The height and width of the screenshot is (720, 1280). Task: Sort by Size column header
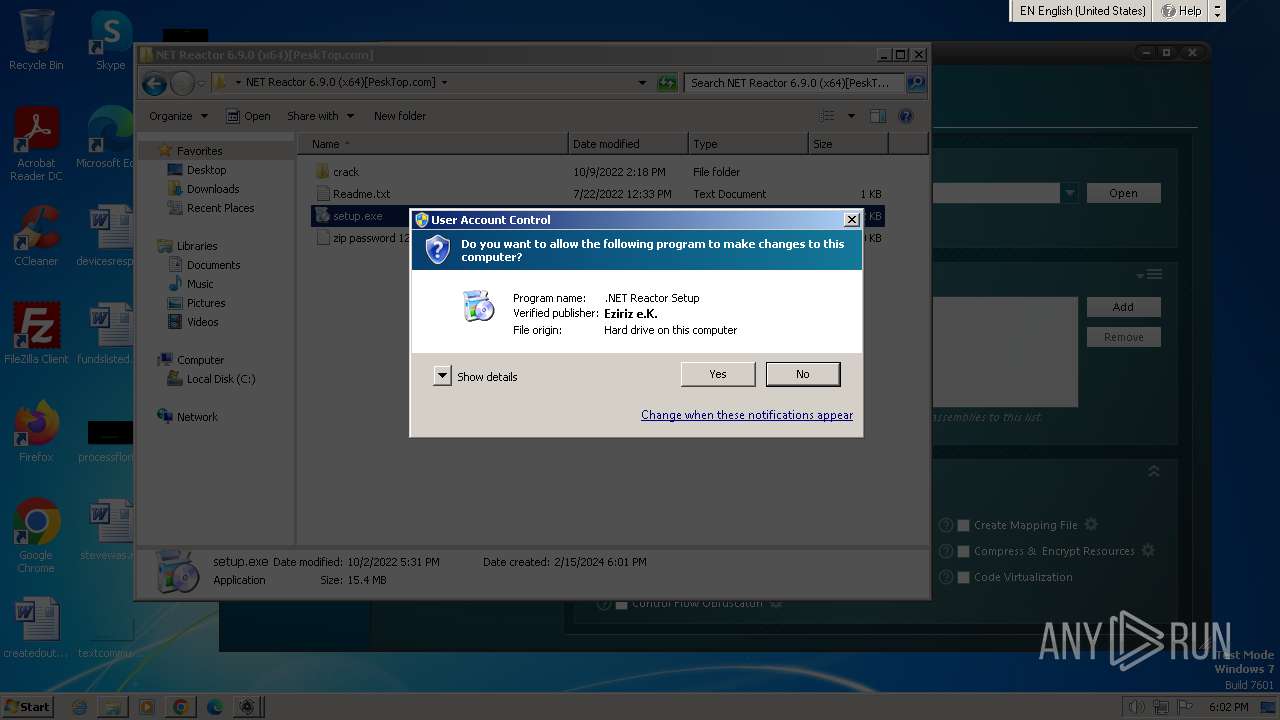[848, 144]
